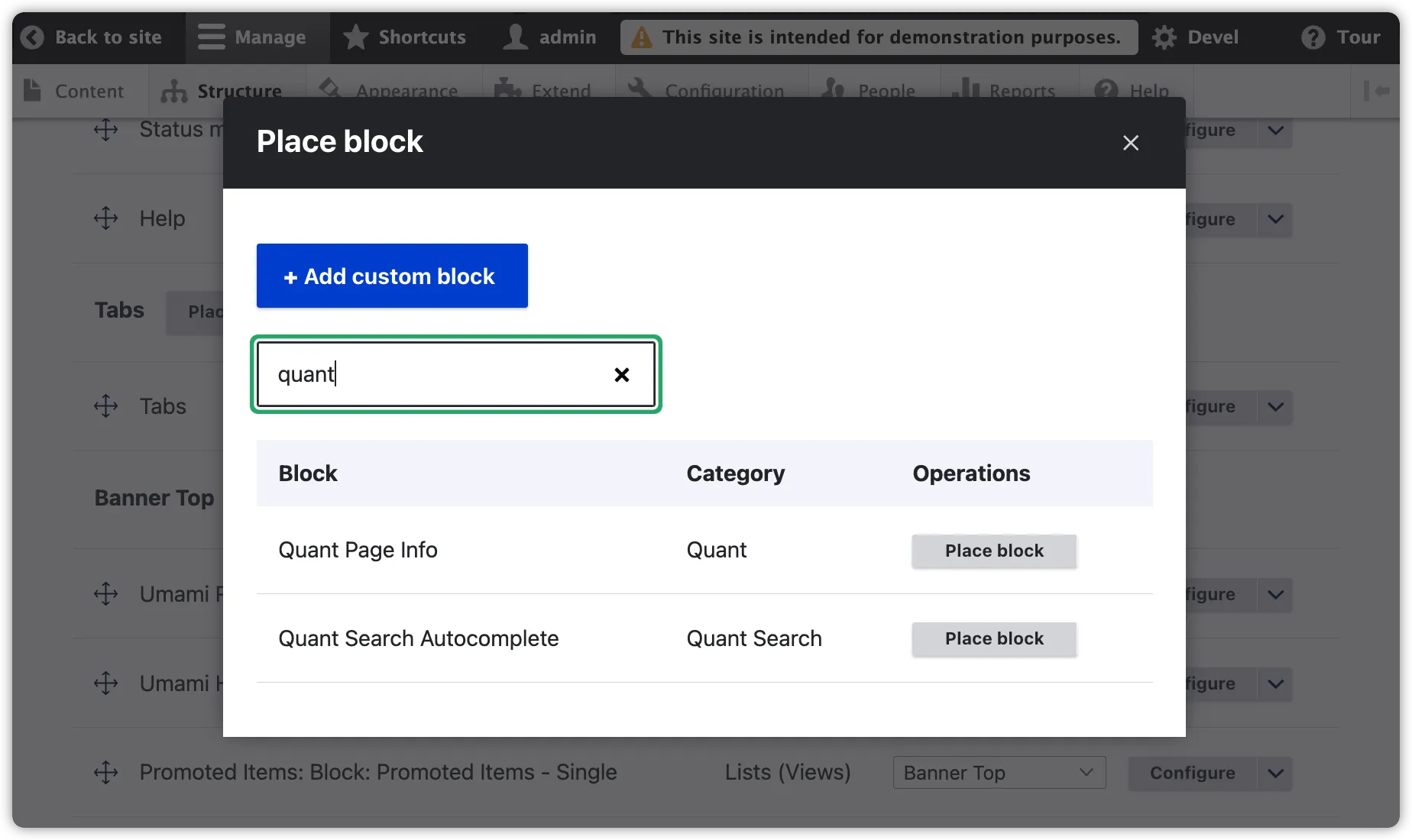This screenshot has width=1412, height=840.
Task: Place the Quant Page Info block
Action: point(993,551)
